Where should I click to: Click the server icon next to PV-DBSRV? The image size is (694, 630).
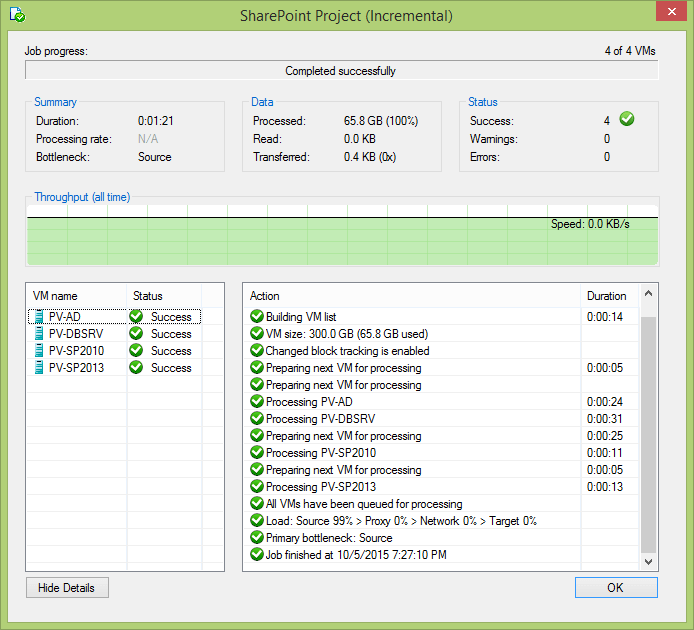click(x=39, y=333)
